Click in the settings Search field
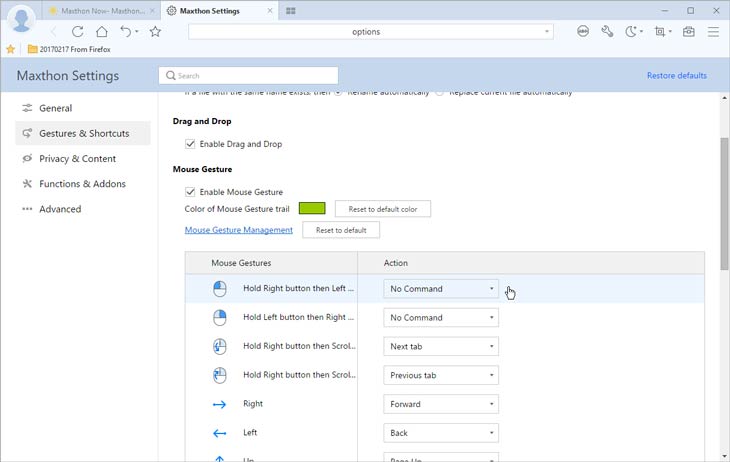 coord(248,75)
